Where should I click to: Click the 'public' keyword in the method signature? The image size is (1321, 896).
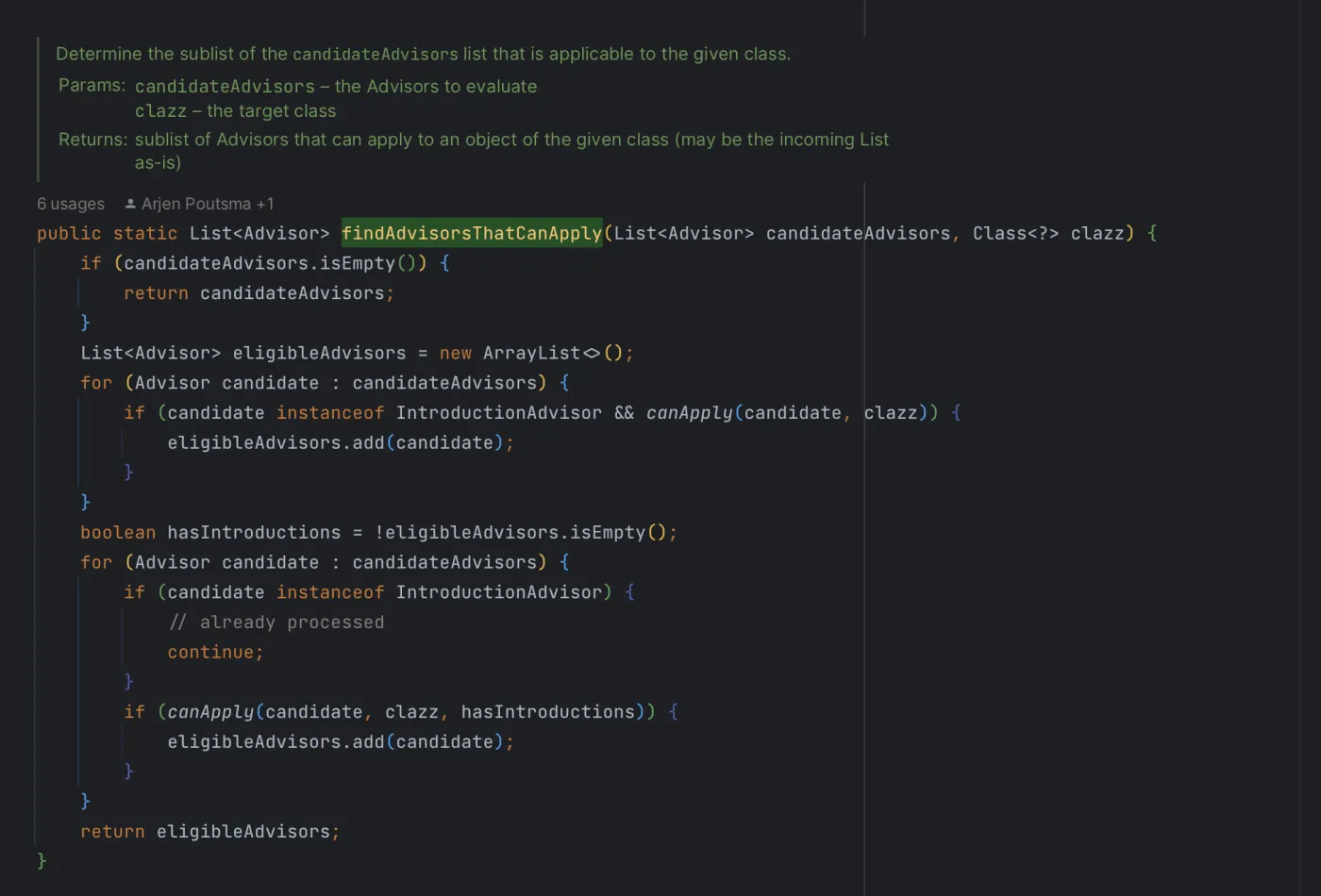[x=69, y=233]
